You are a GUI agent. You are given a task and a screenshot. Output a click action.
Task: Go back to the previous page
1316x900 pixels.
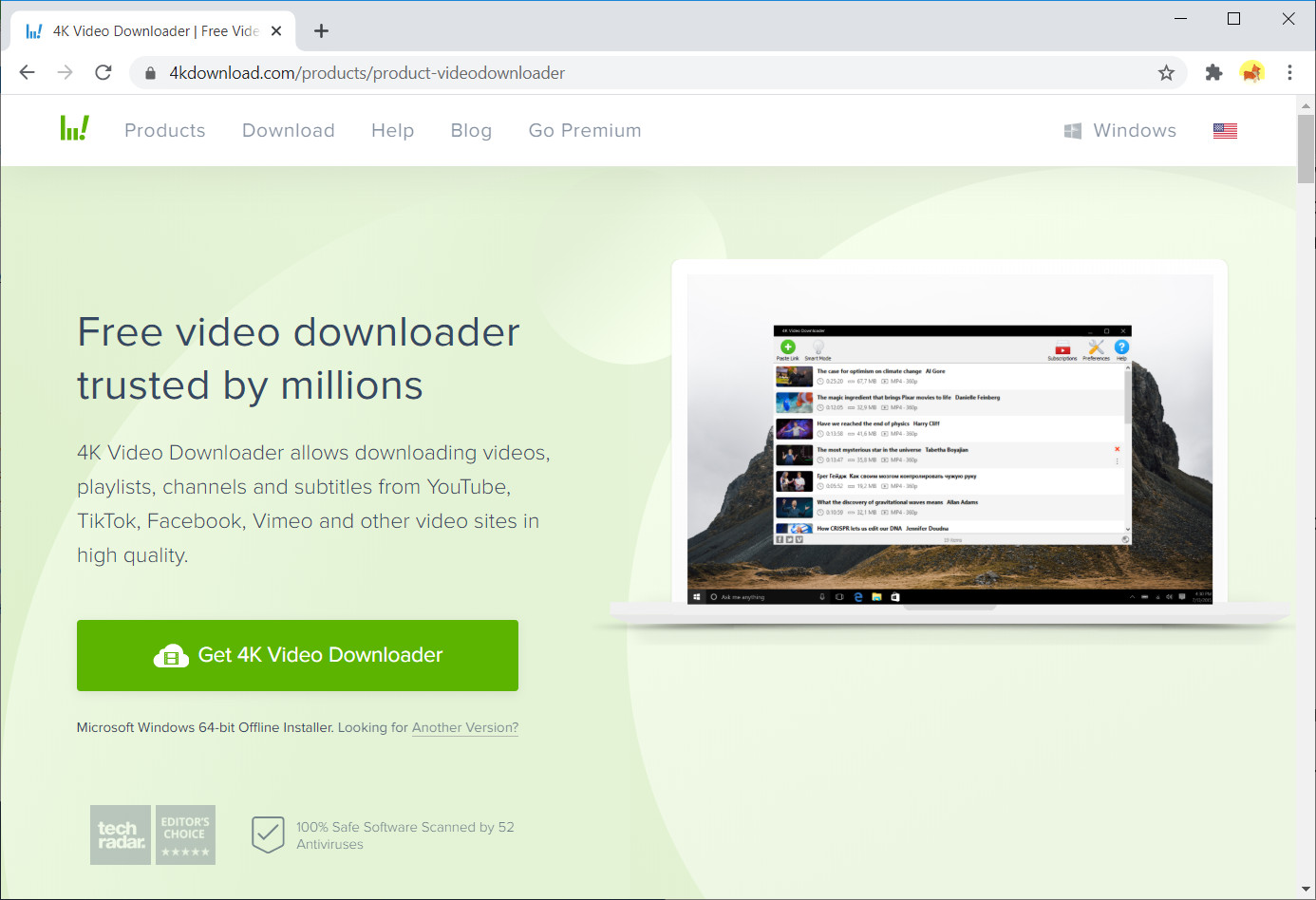point(28,73)
